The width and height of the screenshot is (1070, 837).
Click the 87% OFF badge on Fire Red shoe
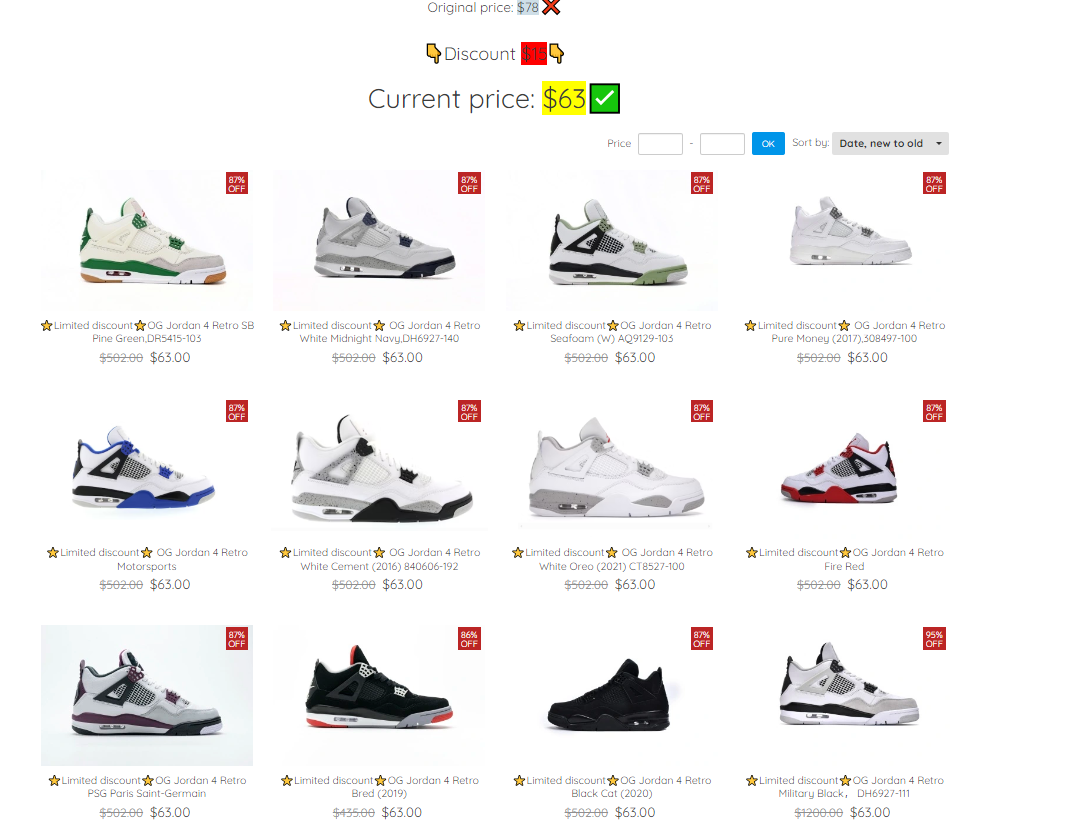934,411
